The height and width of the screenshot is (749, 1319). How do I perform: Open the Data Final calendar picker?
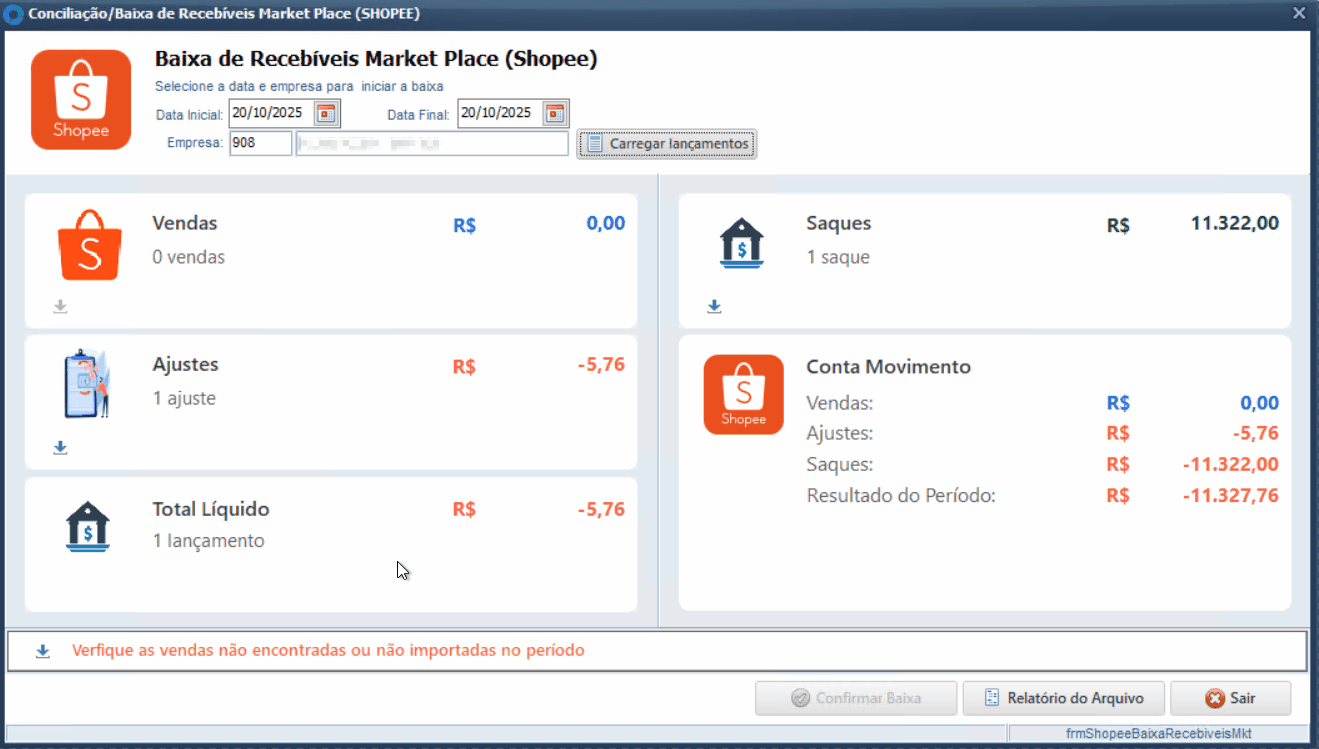pos(556,113)
